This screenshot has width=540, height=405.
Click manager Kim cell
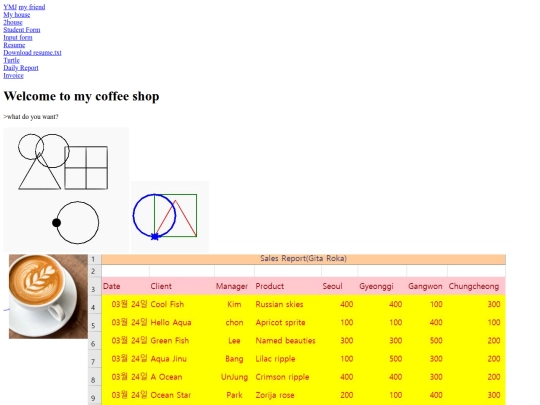[234, 304]
